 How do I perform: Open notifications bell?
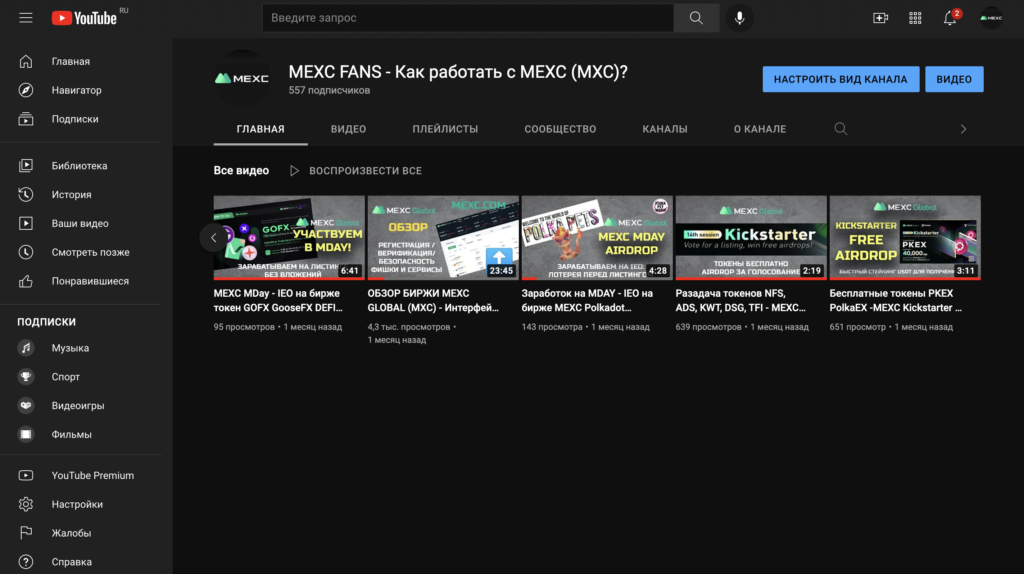click(950, 18)
